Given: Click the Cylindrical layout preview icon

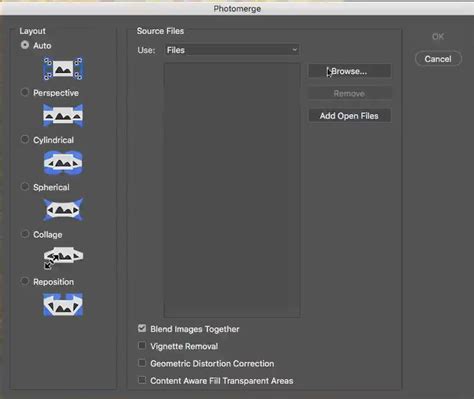Looking at the screenshot, I should 63,163.
